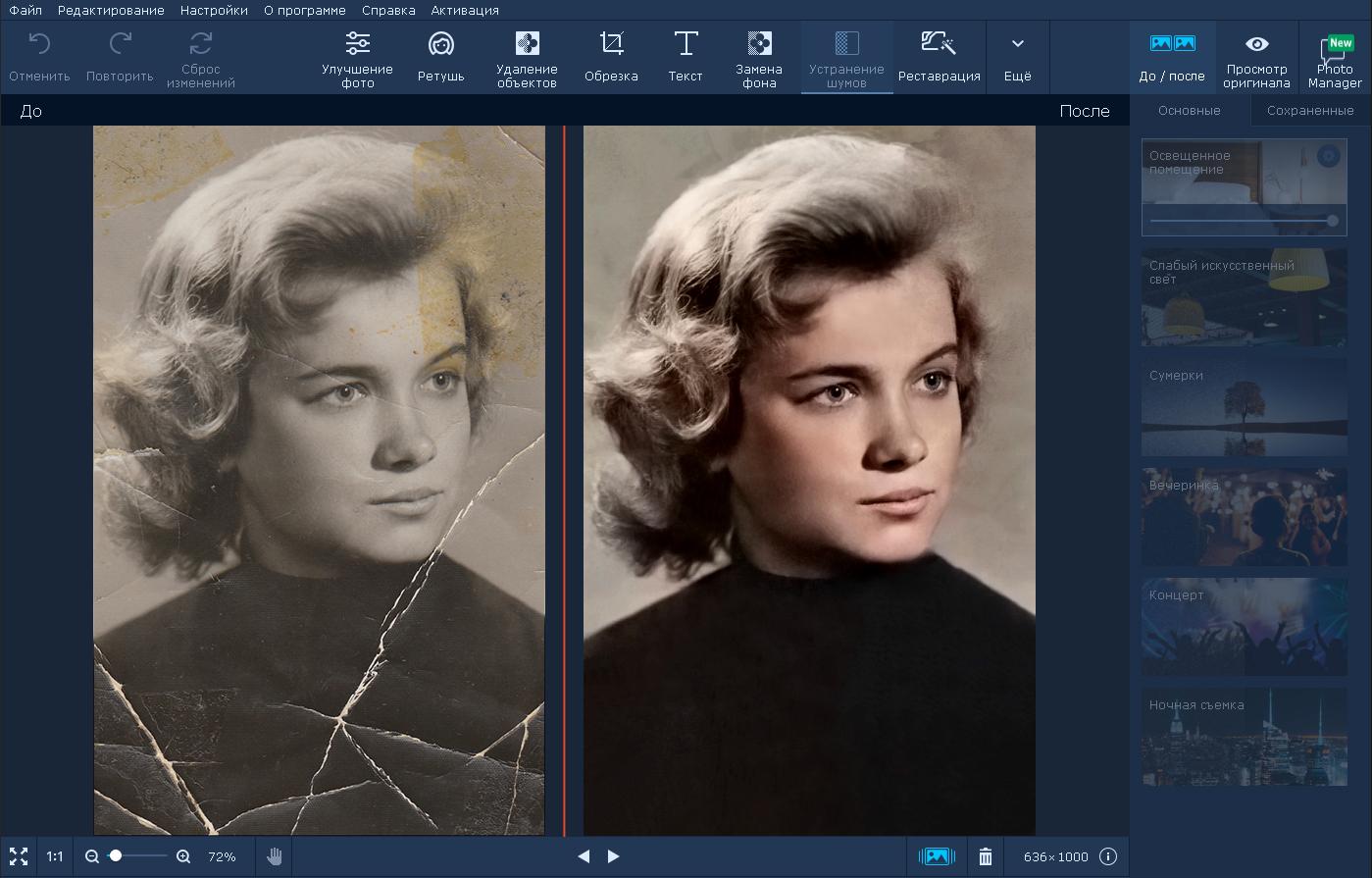Toggle Просмотр оригинала eye view

pyautogui.click(x=1256, y=58)
